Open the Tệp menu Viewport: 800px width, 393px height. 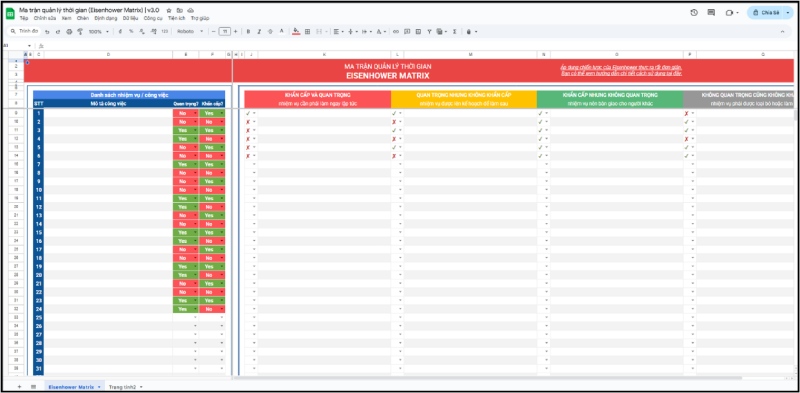pos(24,18)
